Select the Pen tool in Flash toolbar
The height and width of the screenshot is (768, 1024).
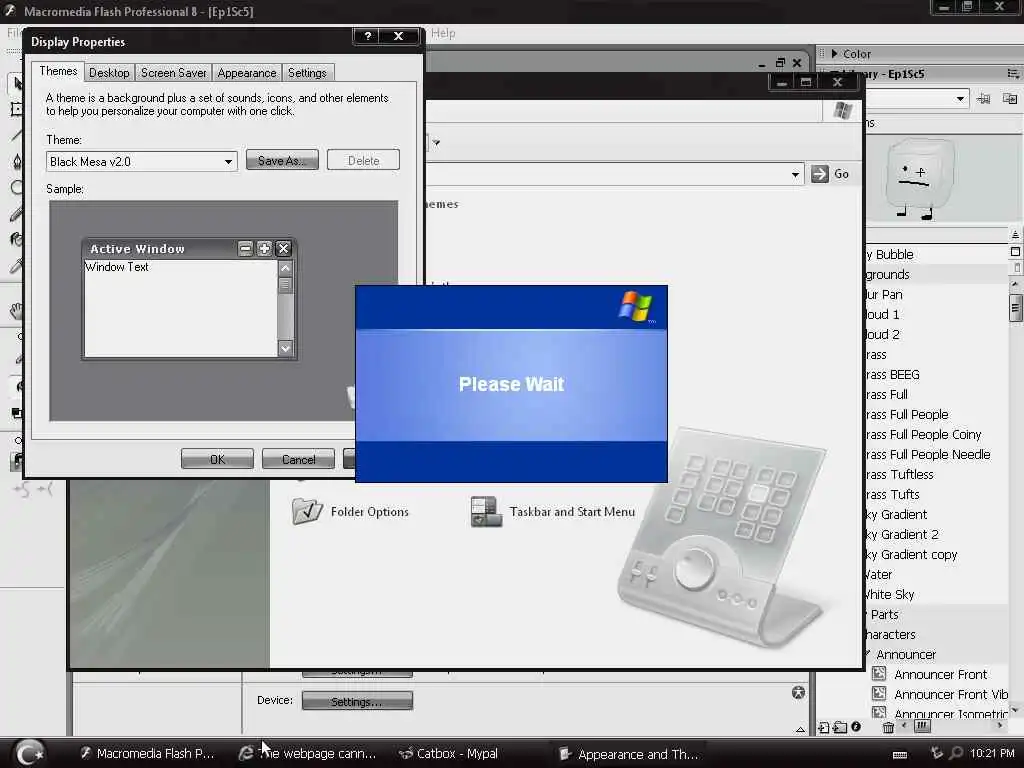[x=18, y=161]
